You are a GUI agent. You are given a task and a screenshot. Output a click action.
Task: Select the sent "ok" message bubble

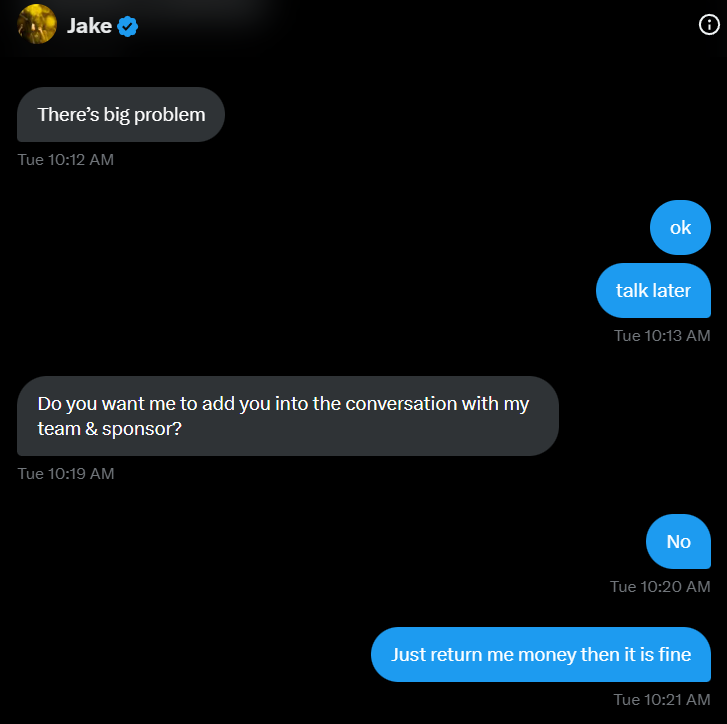tap(680, 228)
